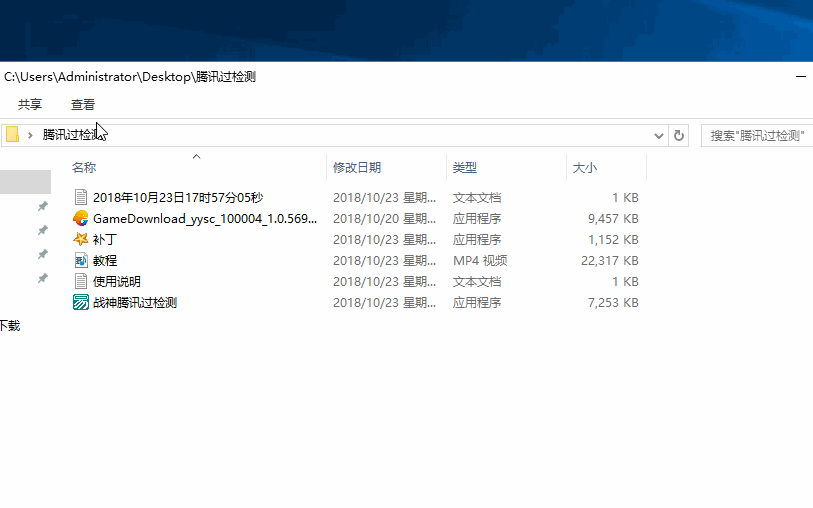Click the 22,317 KB size cell
813x508 pixels.
[610, 260]
